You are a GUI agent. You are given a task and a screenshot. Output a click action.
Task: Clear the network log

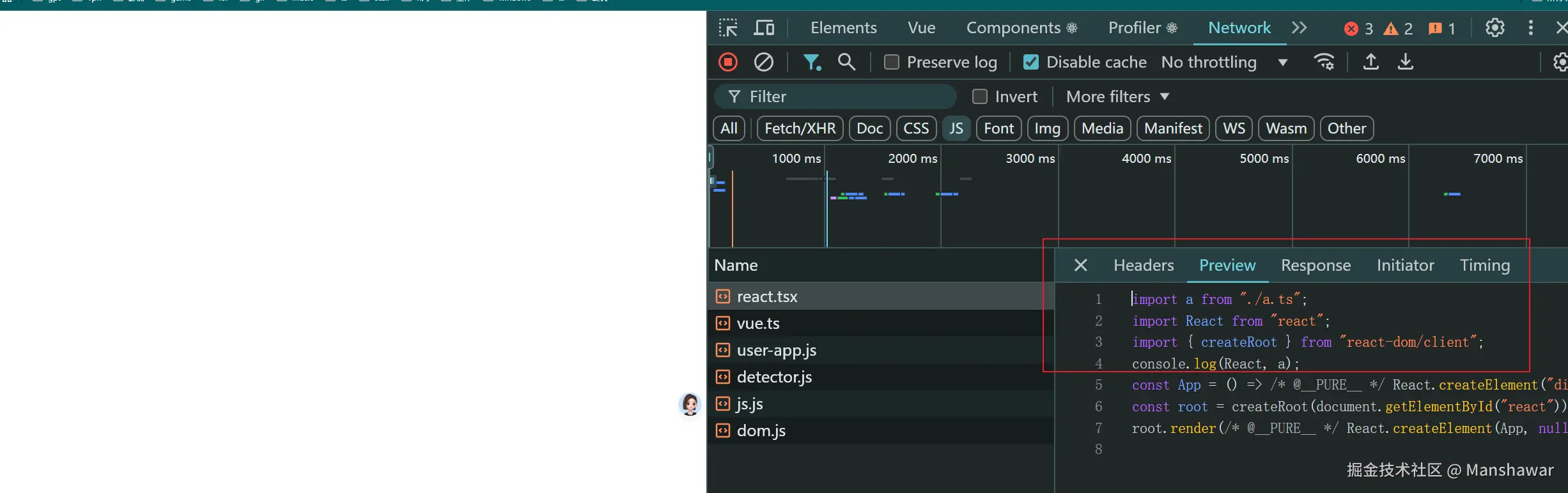click(x=764, y=62)
